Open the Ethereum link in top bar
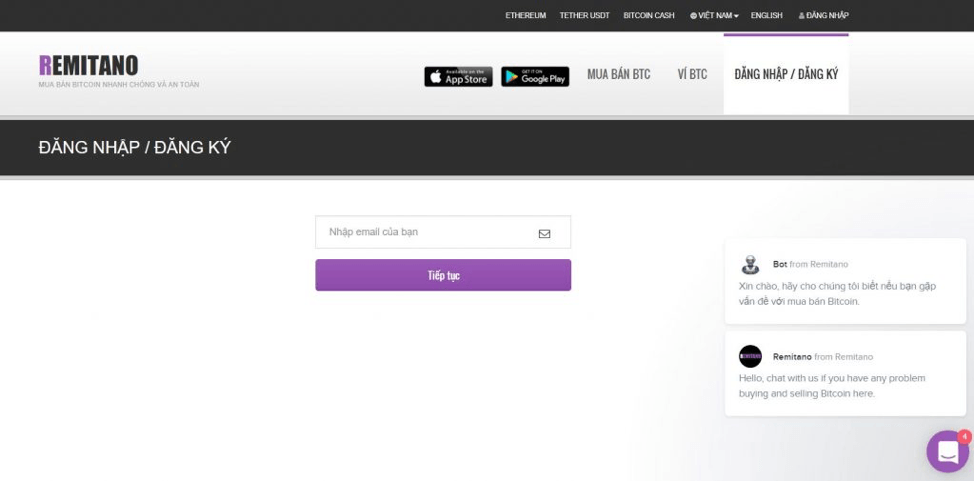974x481 pixels. [526, 16]
